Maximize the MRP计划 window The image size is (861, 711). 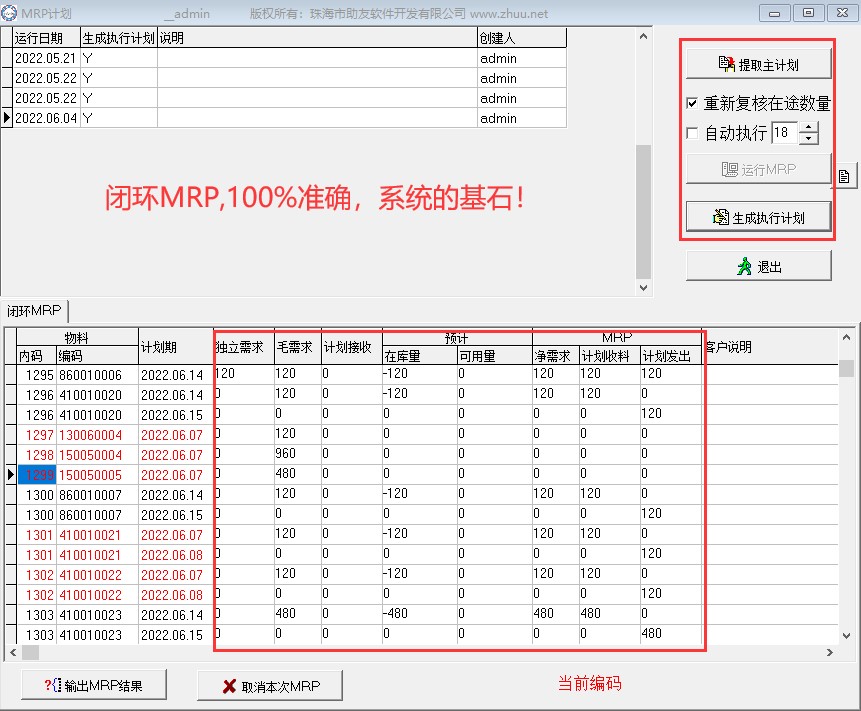coord(808,13)
